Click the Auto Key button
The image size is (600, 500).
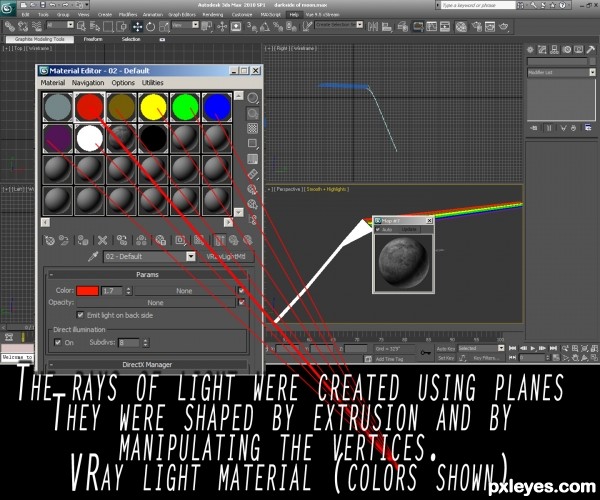pos(446,349)
